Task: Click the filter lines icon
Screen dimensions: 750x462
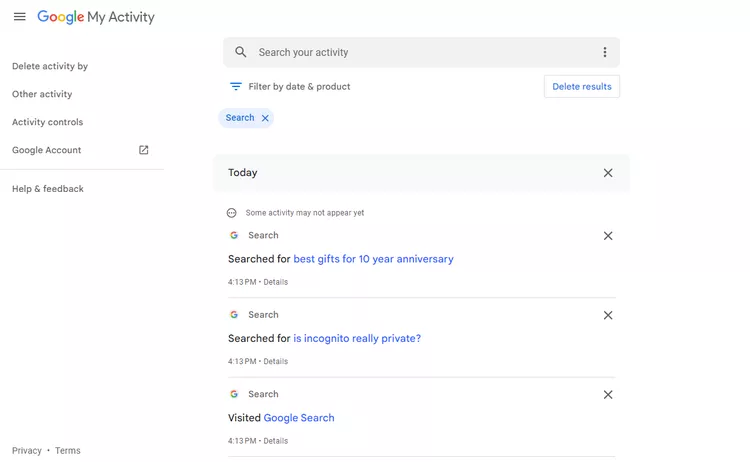Action: (x=236, y=87)
